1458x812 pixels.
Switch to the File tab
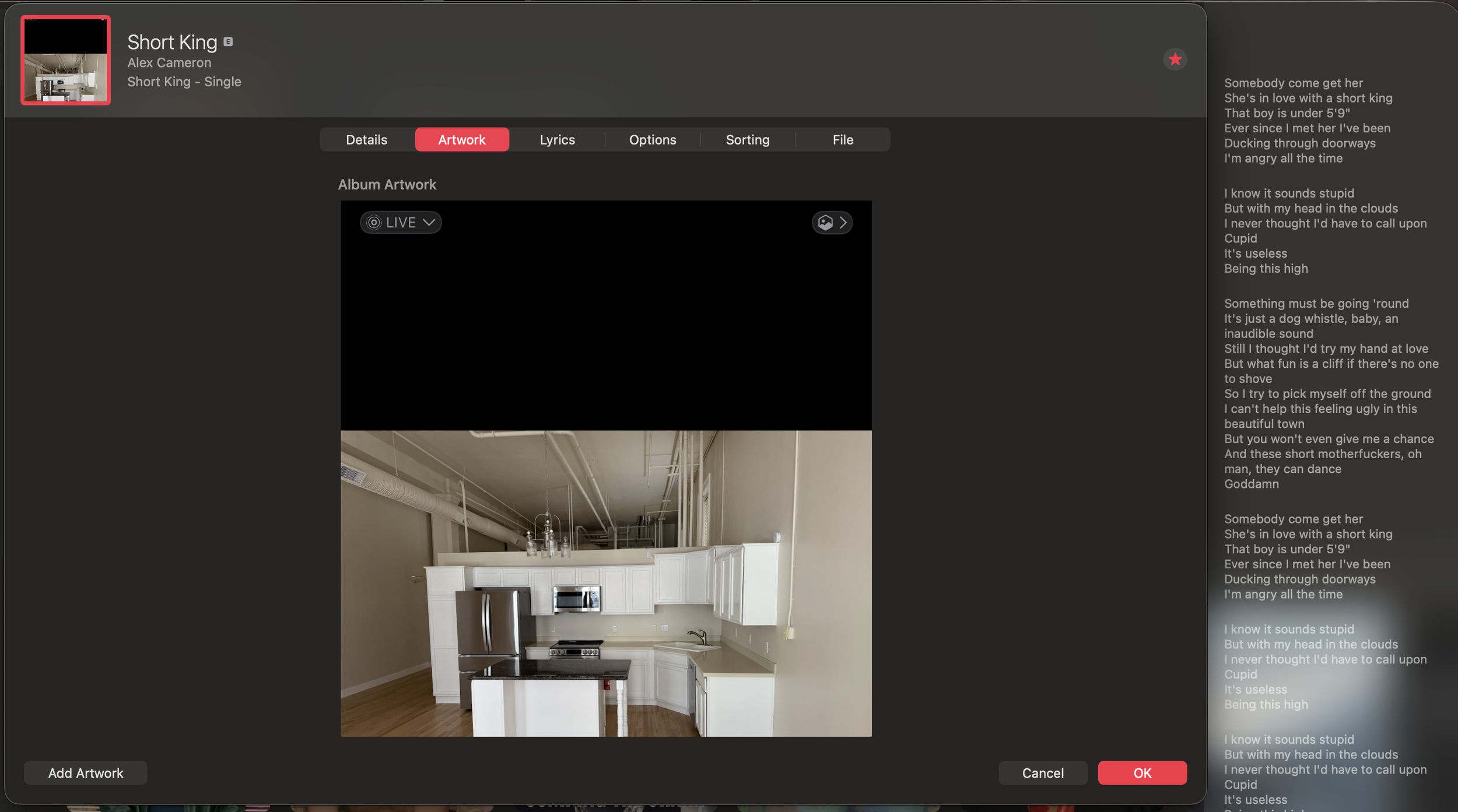pos(842,140)
